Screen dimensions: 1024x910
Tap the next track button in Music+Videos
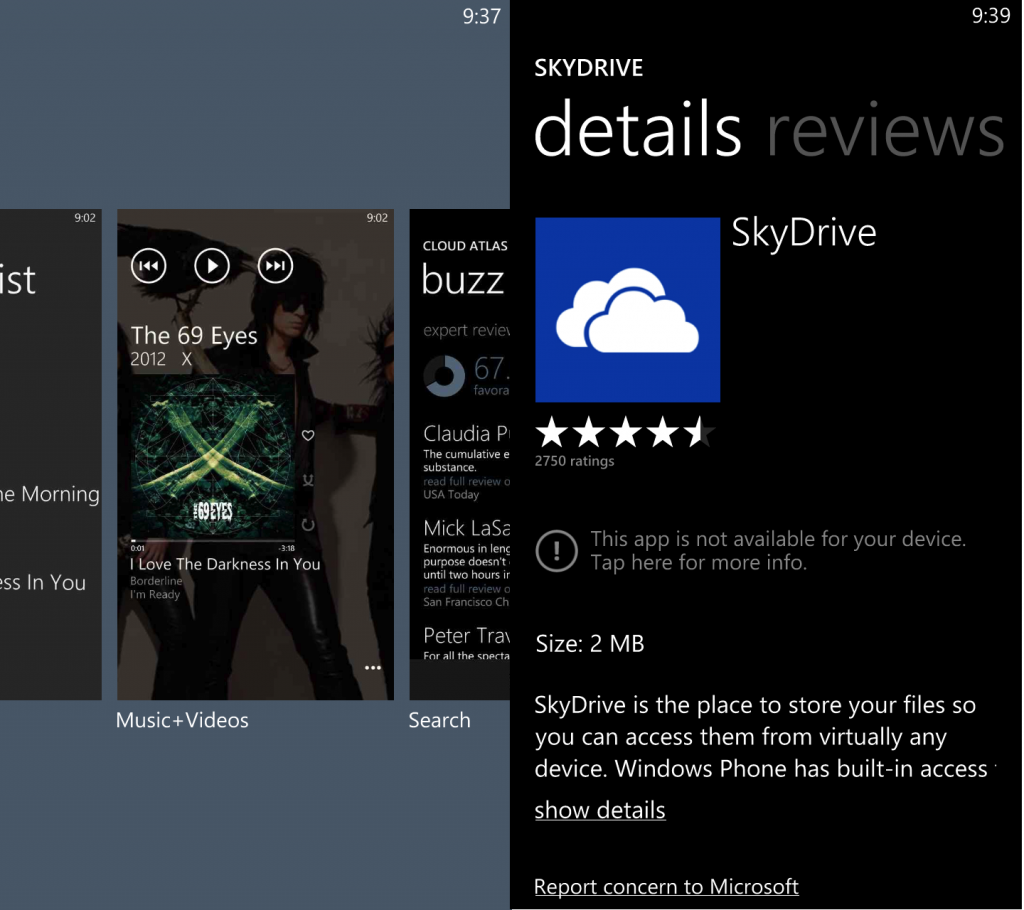(x=275, y=266)
